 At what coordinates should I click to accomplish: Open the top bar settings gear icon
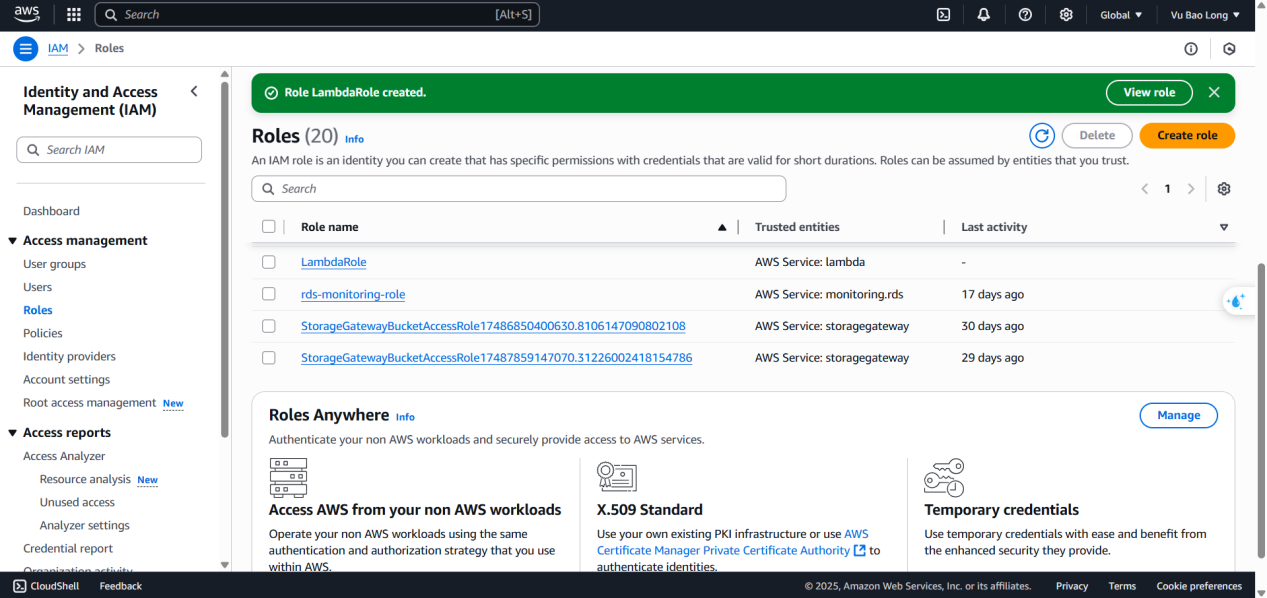pyautogui.click(x=1066, y=15)
